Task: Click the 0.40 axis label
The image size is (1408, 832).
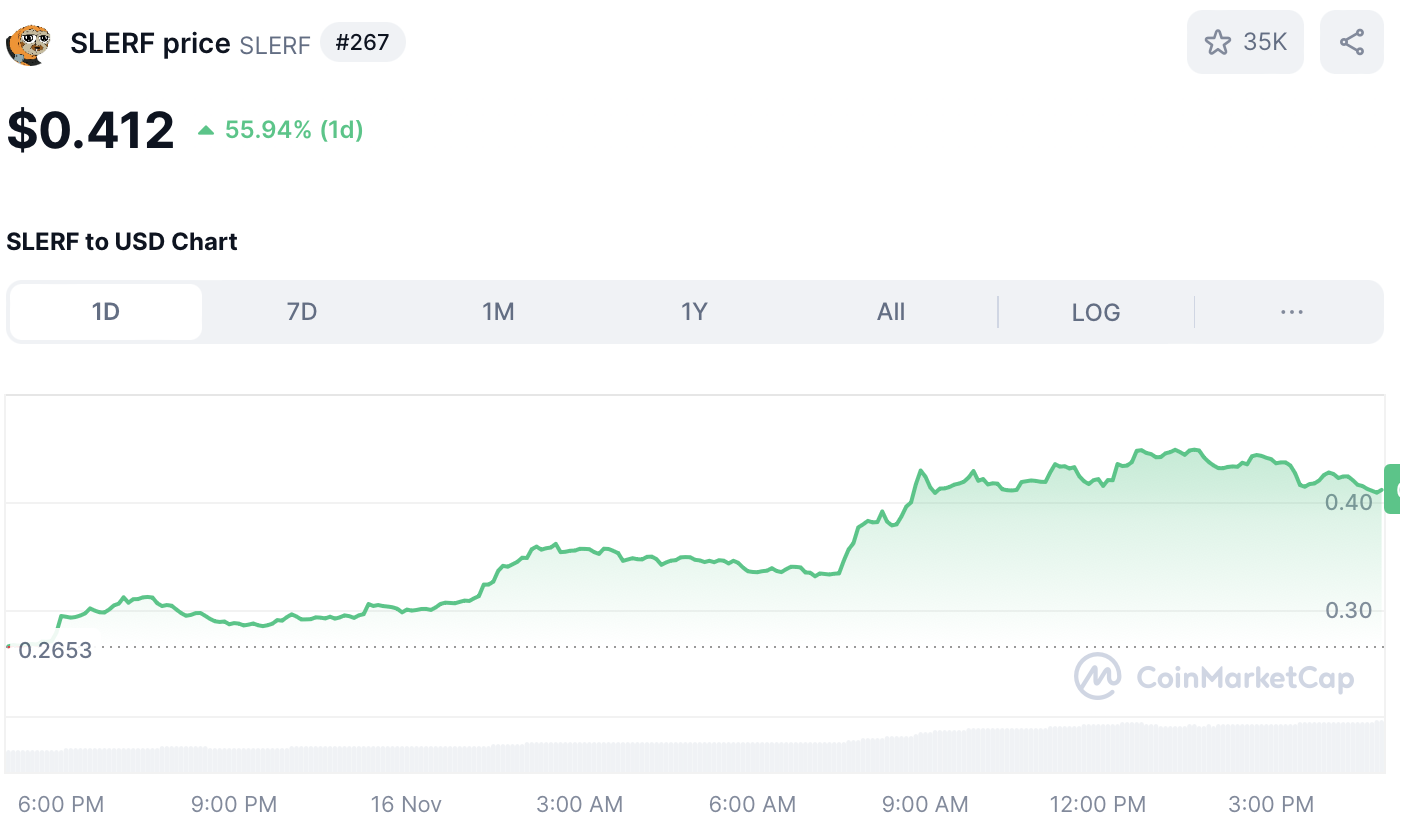Action: (1348, 502)
